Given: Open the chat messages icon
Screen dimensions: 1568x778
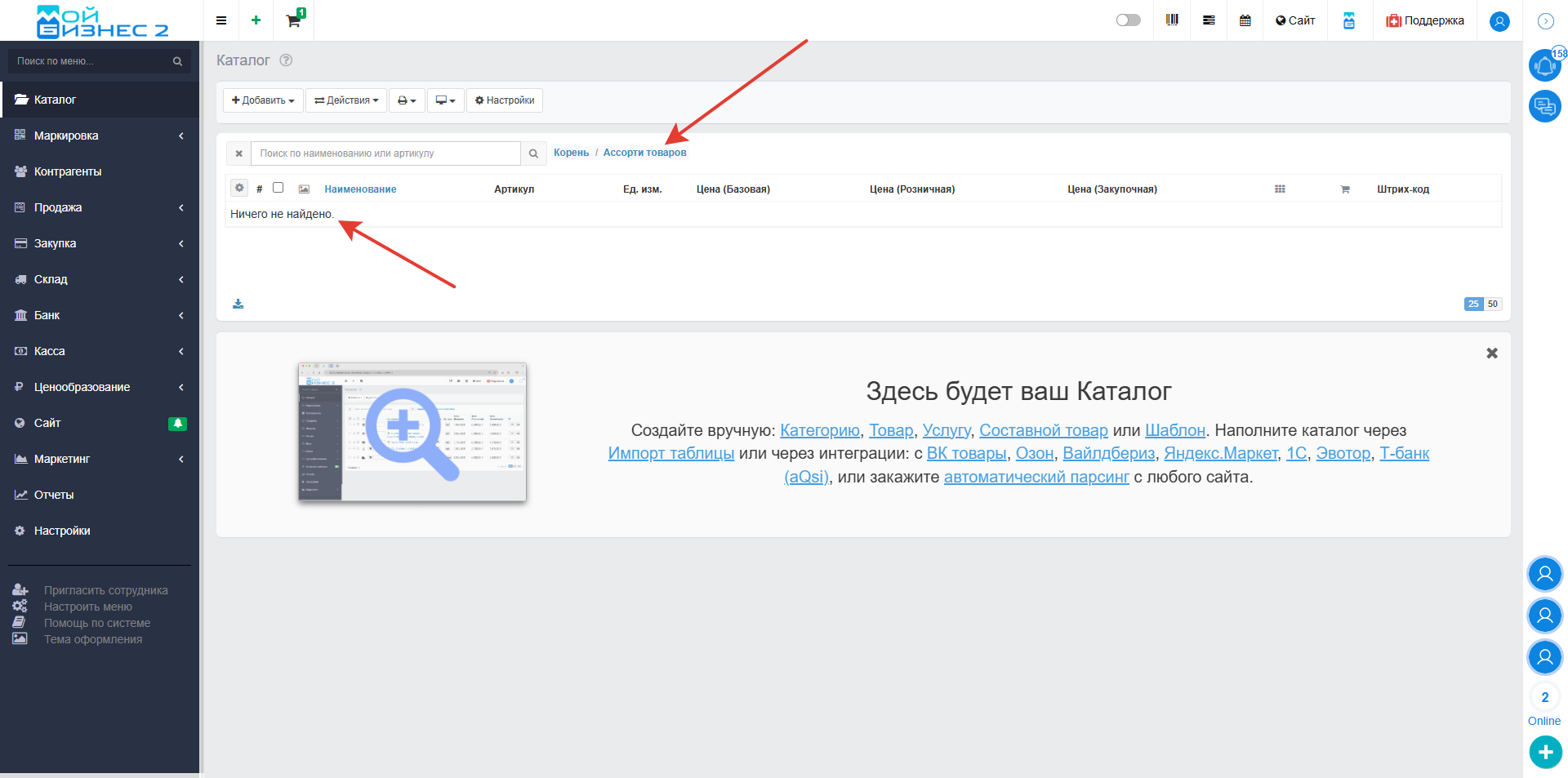Looking at the screenshot, I should coord(1543,106).
